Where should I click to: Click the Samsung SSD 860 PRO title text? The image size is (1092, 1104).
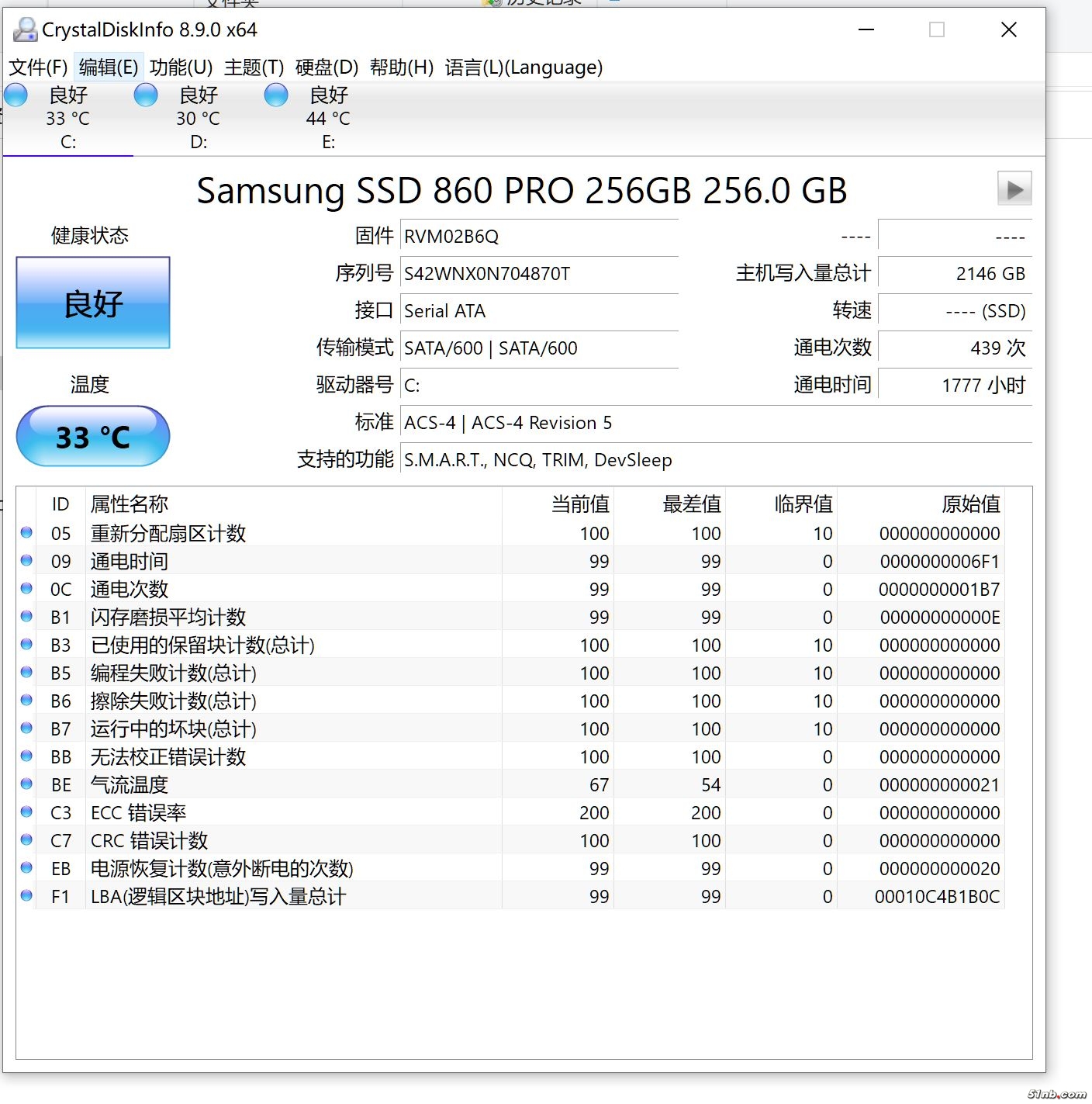point(522,190)
